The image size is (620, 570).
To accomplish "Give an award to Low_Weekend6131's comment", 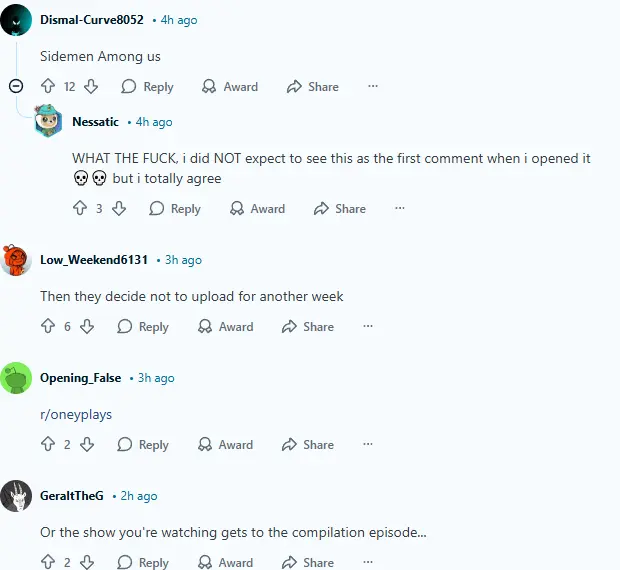I will tap(225, 327).
